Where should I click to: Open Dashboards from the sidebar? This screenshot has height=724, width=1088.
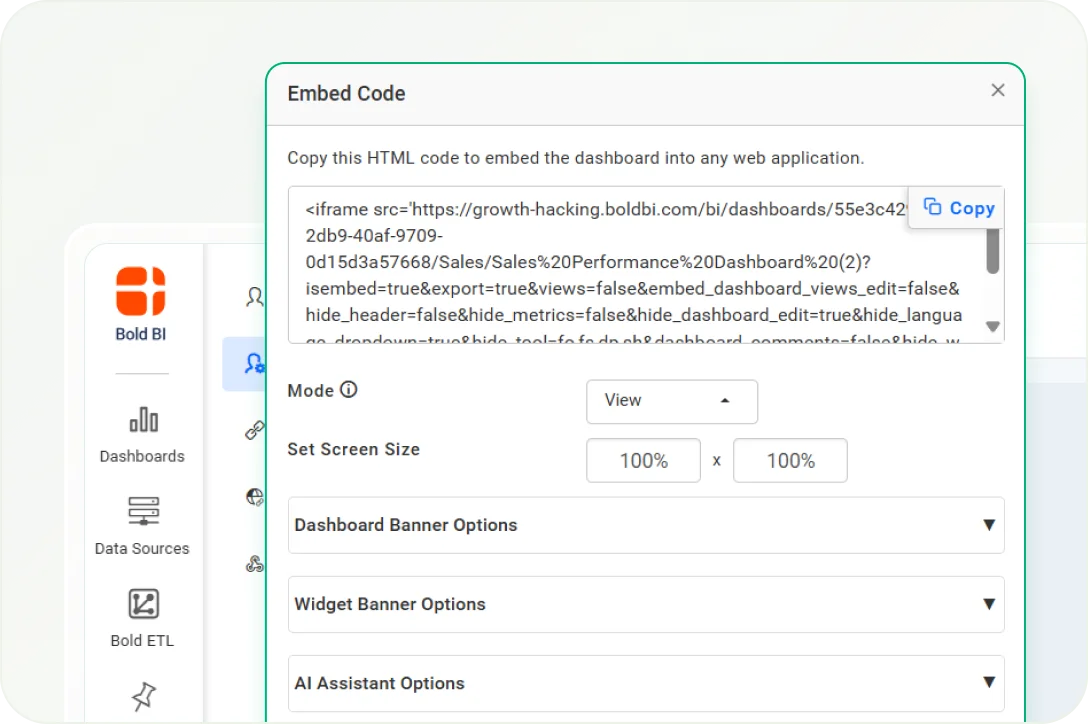(x=142, y=434)
